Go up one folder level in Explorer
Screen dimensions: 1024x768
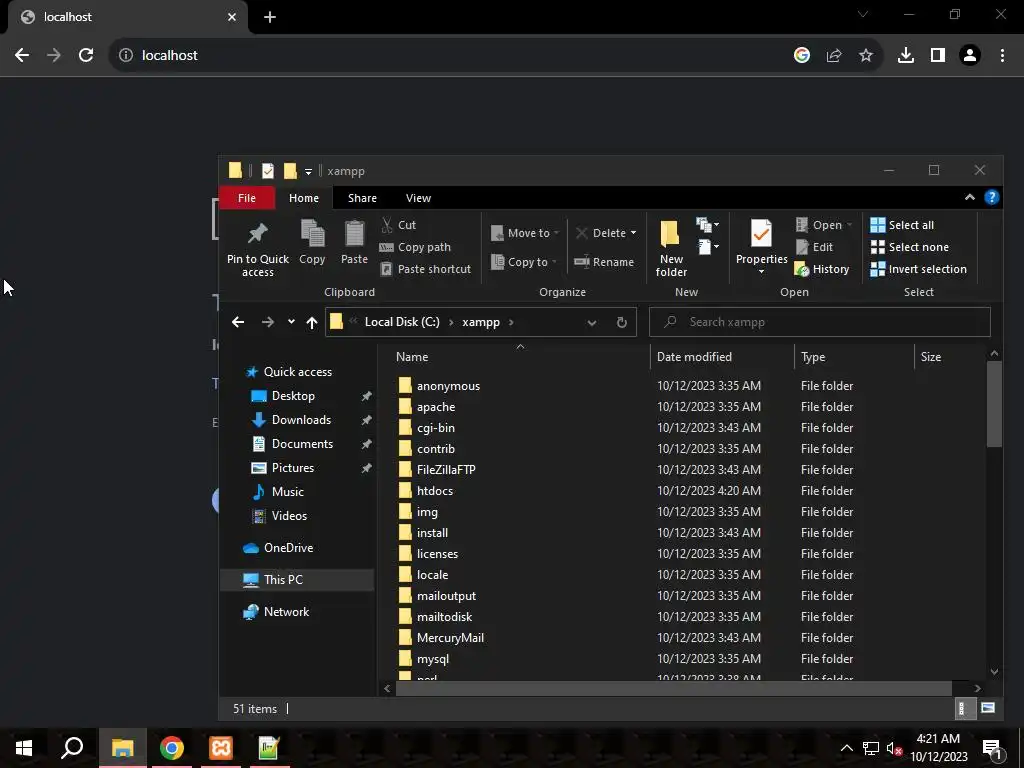pyautogui.click(x=312, y=322)
